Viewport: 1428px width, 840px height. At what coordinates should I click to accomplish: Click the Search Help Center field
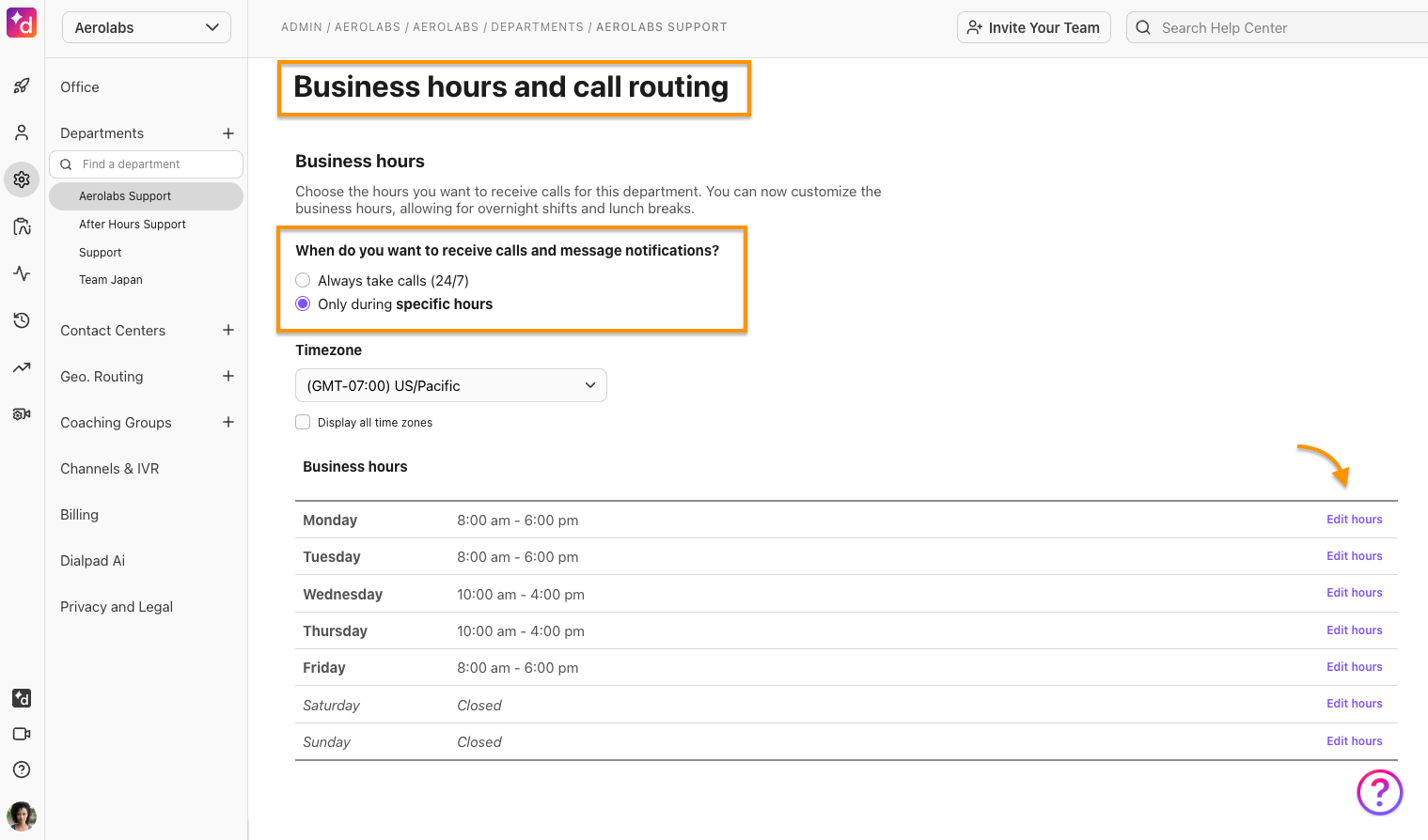click(1277, 27)
